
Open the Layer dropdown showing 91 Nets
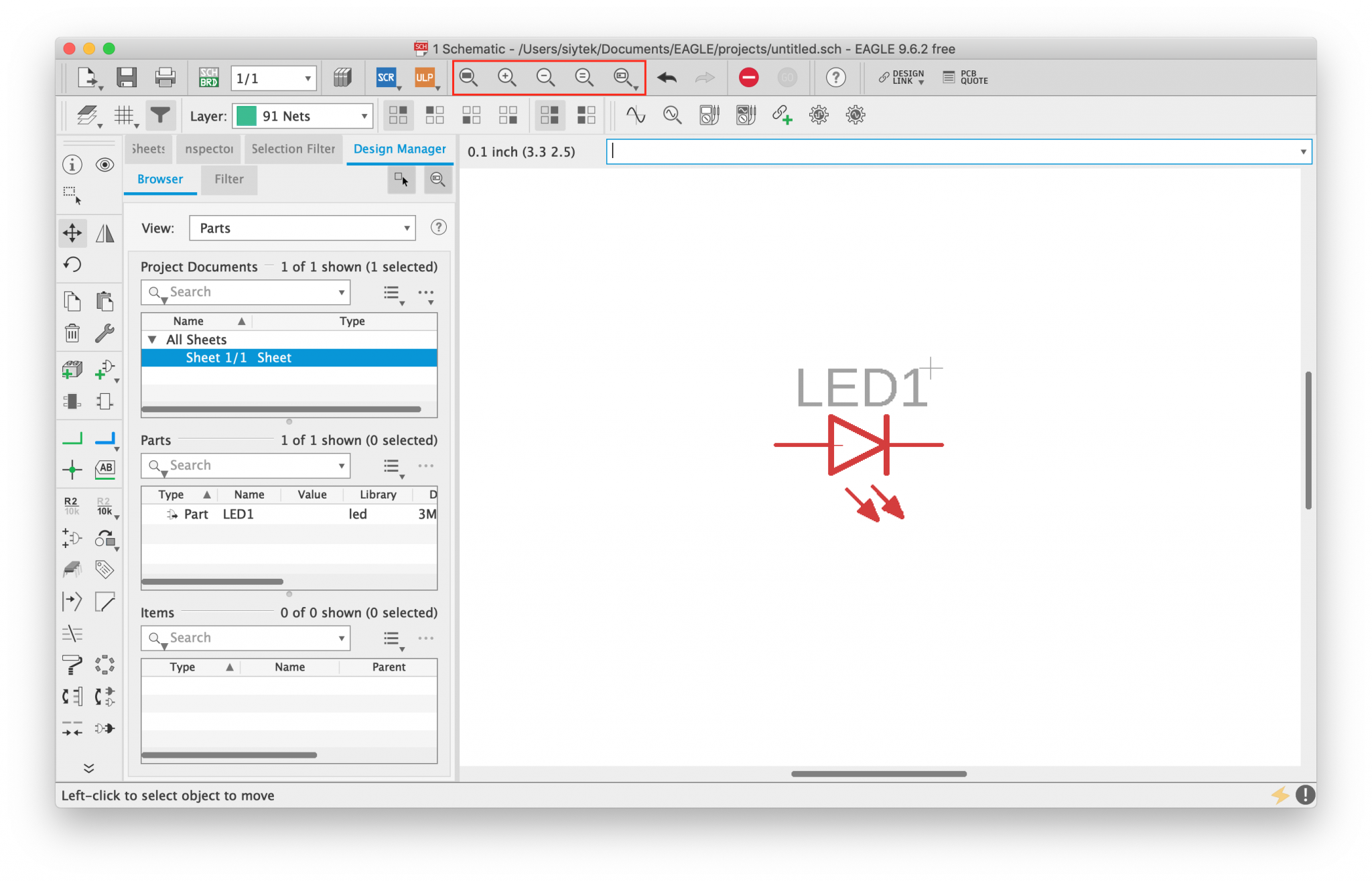pyautogui.click(x=301, y=115)
